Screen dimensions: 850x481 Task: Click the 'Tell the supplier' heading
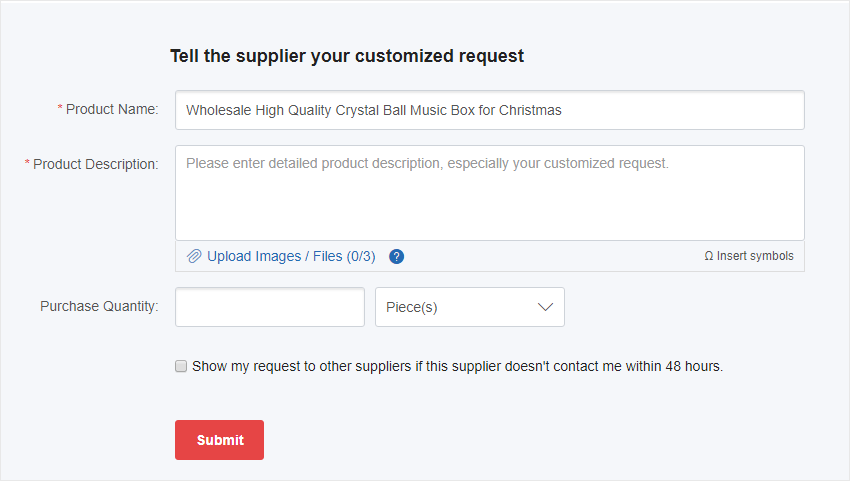[x=347, y=56]
